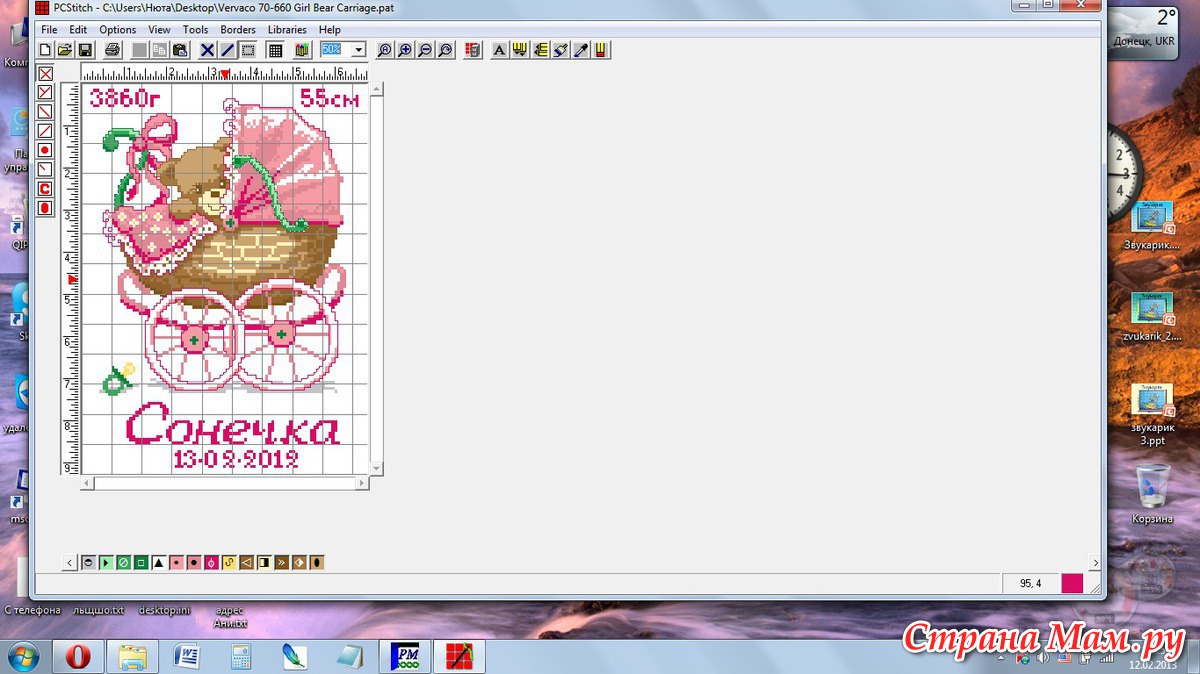
Task: Print the pattern using printer icon
Action: (112, 50)
